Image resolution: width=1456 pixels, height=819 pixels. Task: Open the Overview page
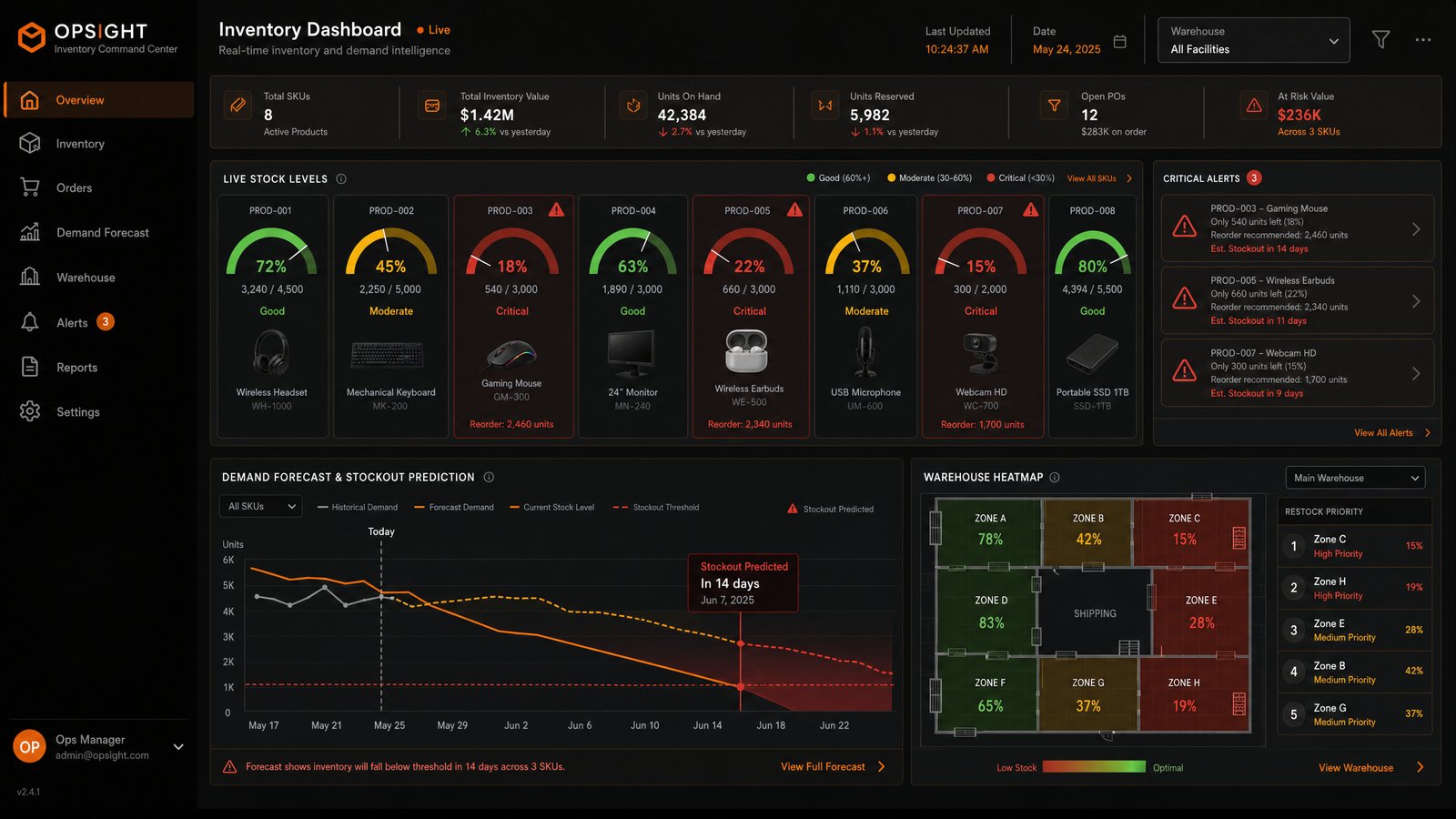tap(99, 100)
